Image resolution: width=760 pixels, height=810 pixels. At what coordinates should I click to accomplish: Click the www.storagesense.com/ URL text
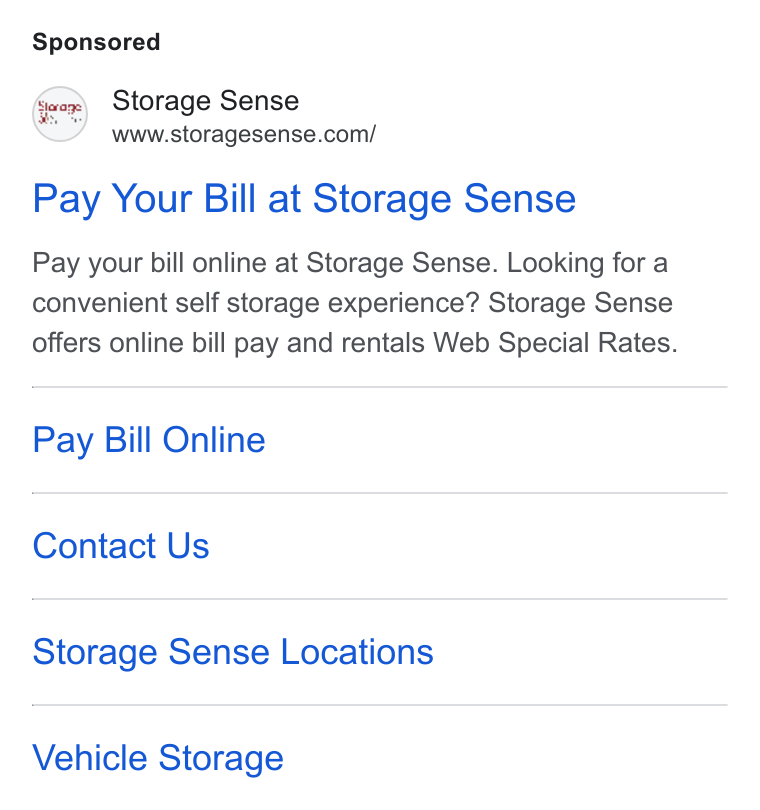pyautogui.click(x=244, y=134)
